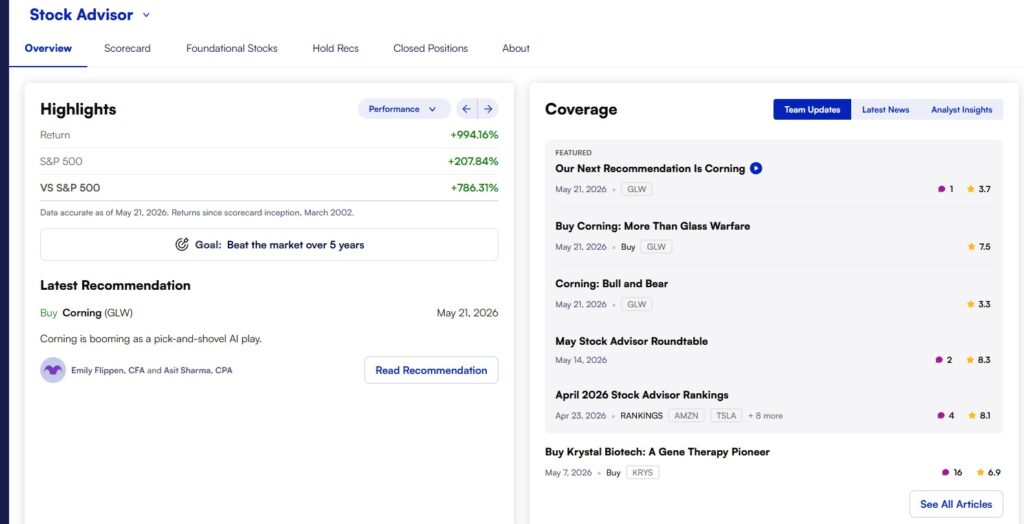The image size is (1024, 524).
Task: Click the S&P 500 value '+207.84%'
Action: click(473, 161)
